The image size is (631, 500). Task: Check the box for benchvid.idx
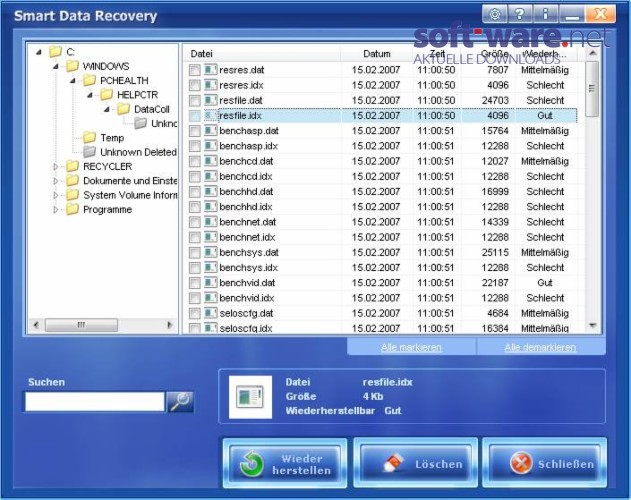(x=194, y=298)
